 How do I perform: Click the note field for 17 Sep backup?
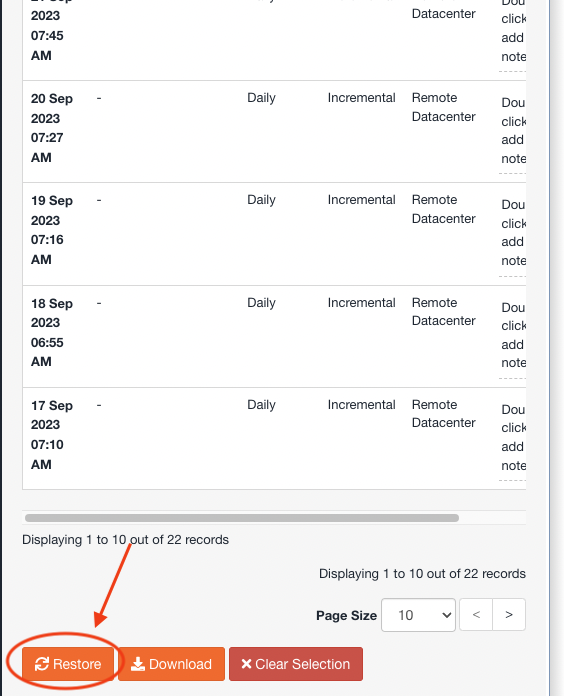pyautogui.click(x=513, y=438)
